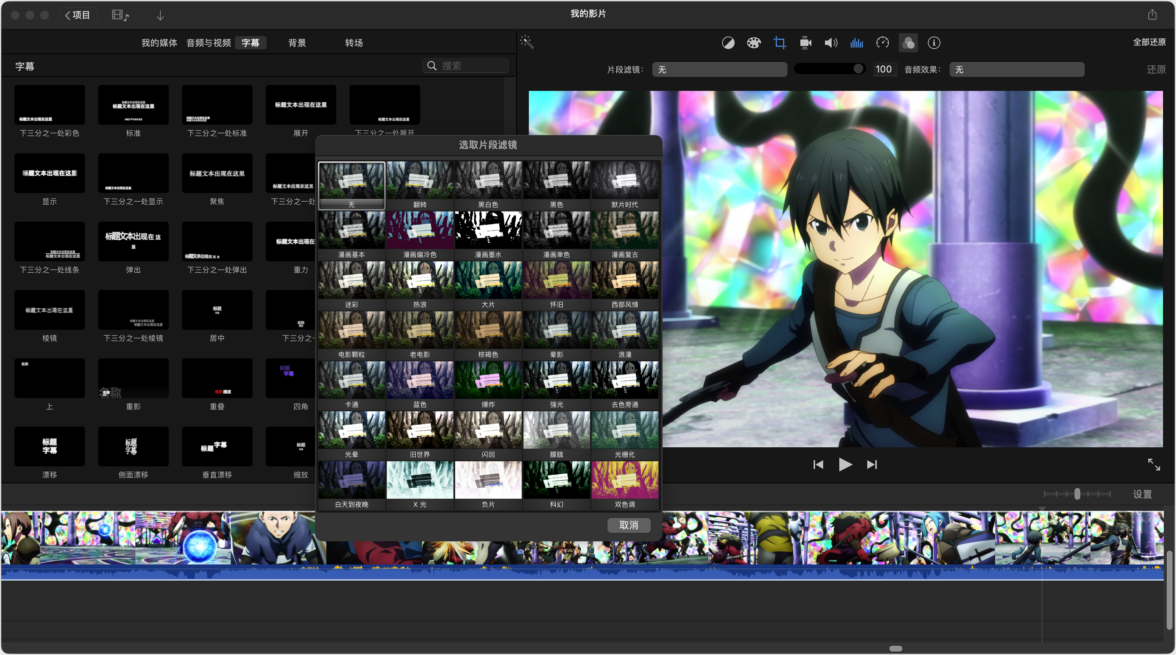Click the horizontal timeline scrollbar handle

tap(896, 648)
